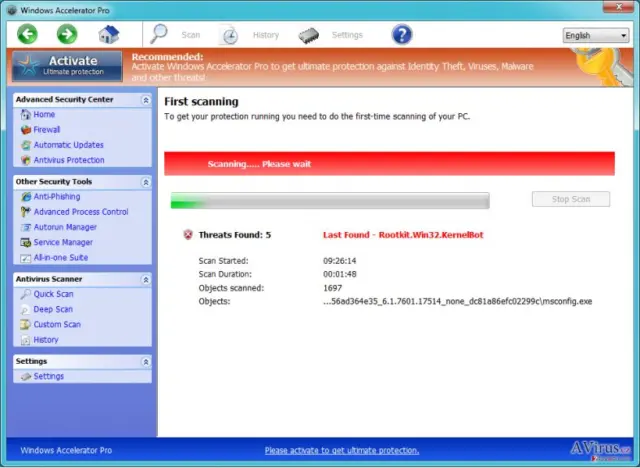Image resolution: width=640 pixels, height=468 pixels.
Task: Open the Custom Scan link
Action: point(57,324)
